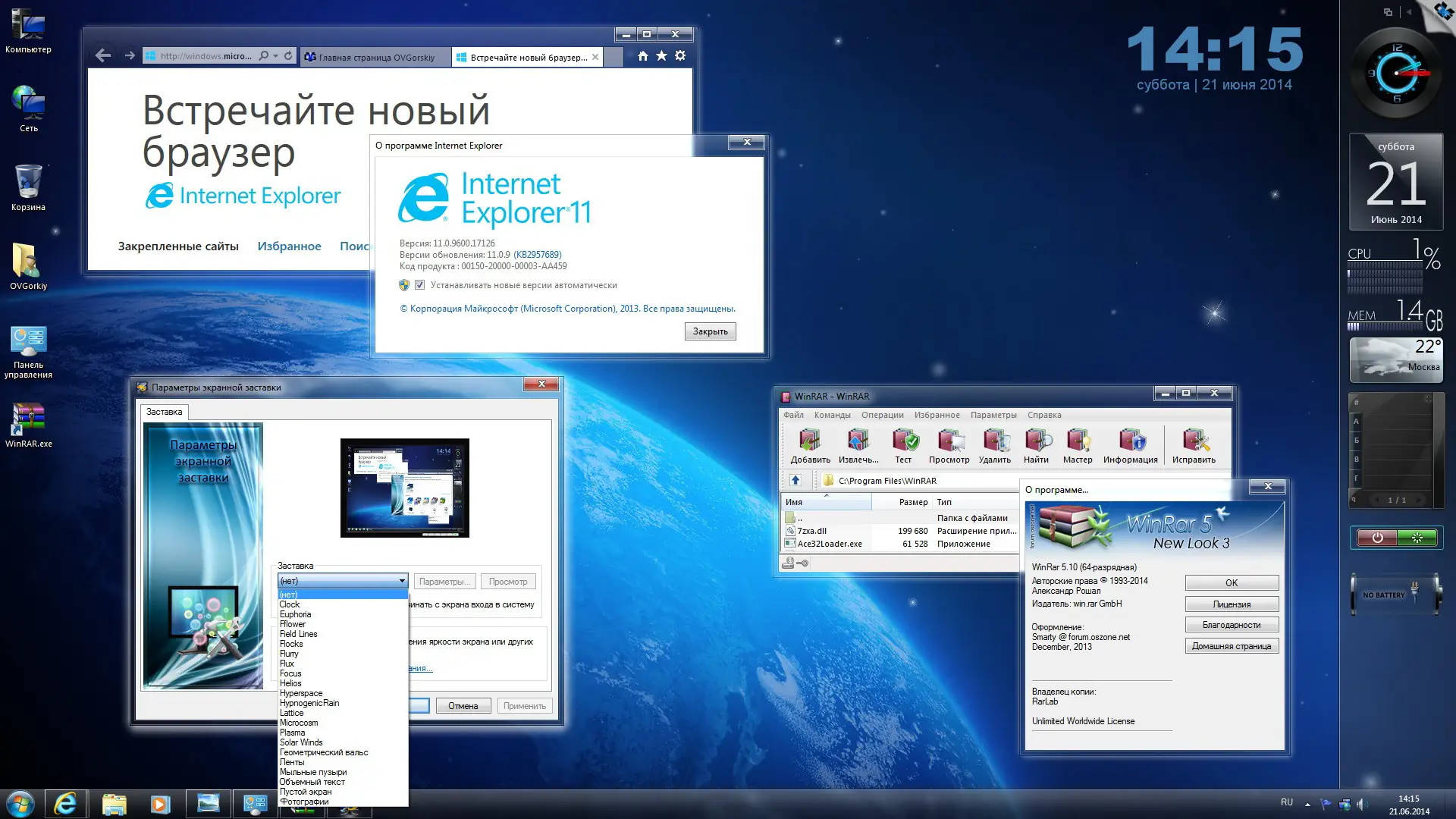
Task: Click WinRAR Test (Тест) icon
Action: (904, 442)
